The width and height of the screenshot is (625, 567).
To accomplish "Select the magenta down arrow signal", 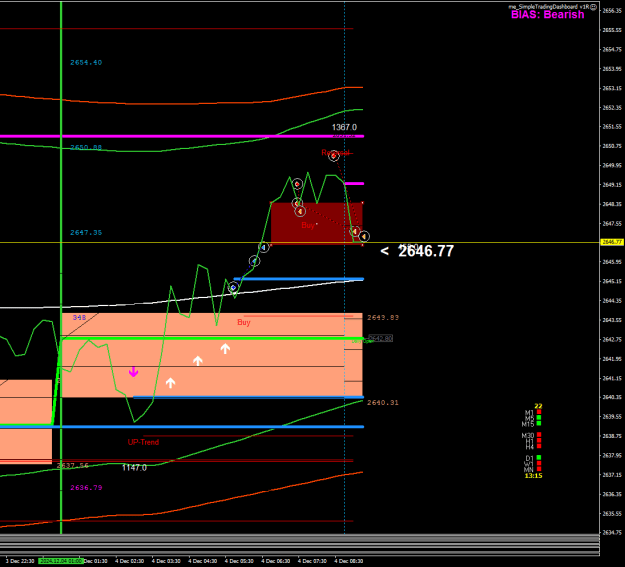I will coord(134,372).
